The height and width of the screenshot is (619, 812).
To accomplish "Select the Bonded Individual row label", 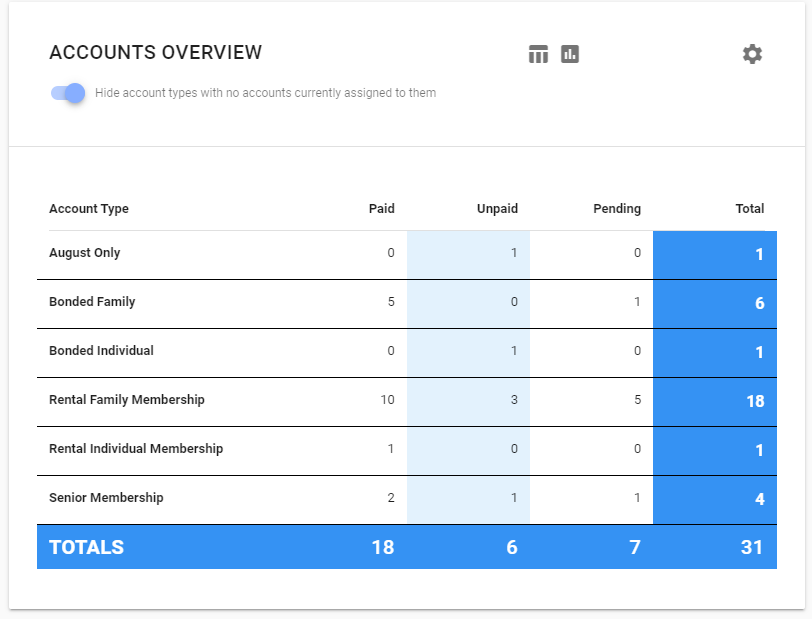I will pyautogui.click(x=102, y=351).
